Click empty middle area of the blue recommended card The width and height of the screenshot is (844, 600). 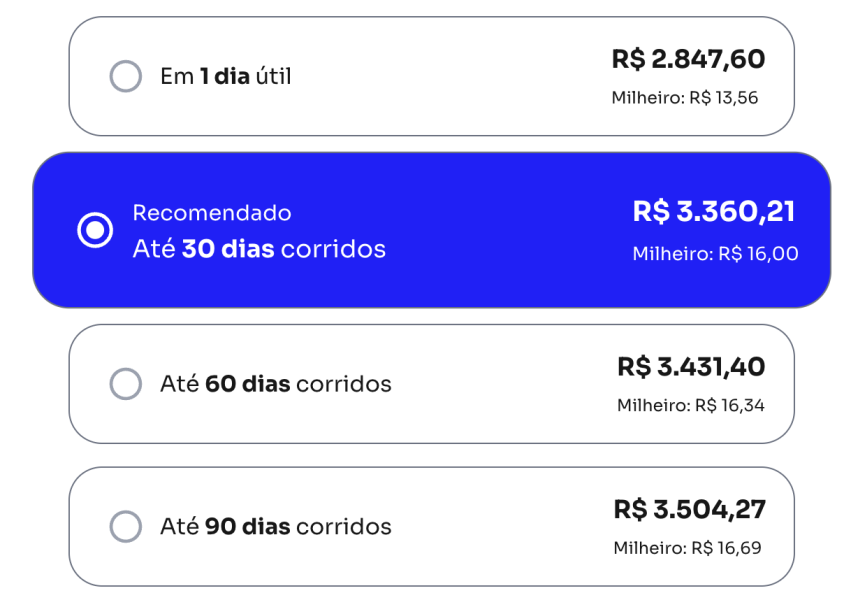pyautogui.click(x=500, y=231)
